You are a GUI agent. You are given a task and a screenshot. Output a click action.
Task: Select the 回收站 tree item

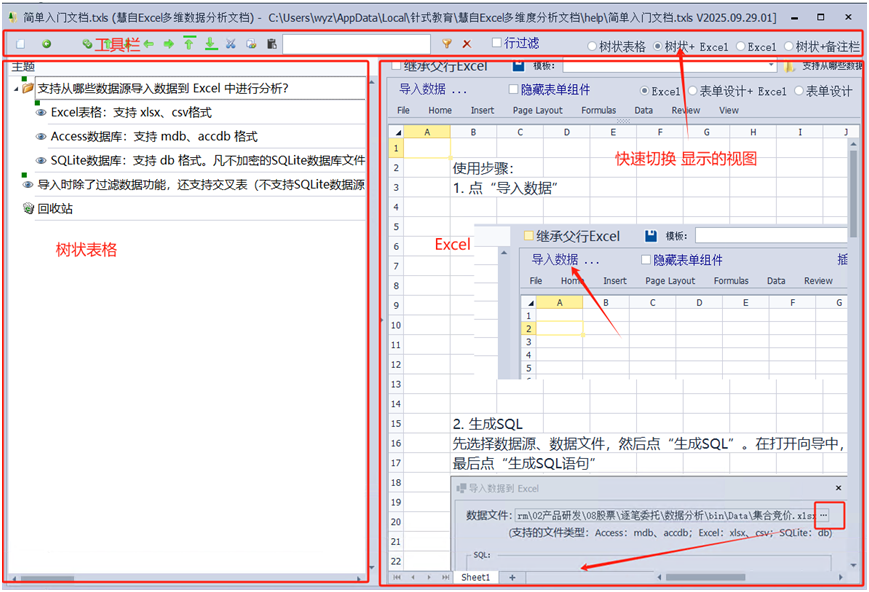[55, 209]
